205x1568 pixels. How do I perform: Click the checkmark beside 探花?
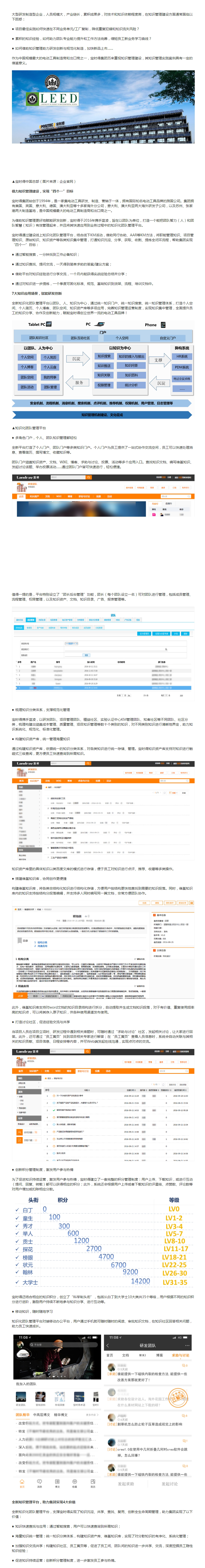click(x=17, y=1250)
